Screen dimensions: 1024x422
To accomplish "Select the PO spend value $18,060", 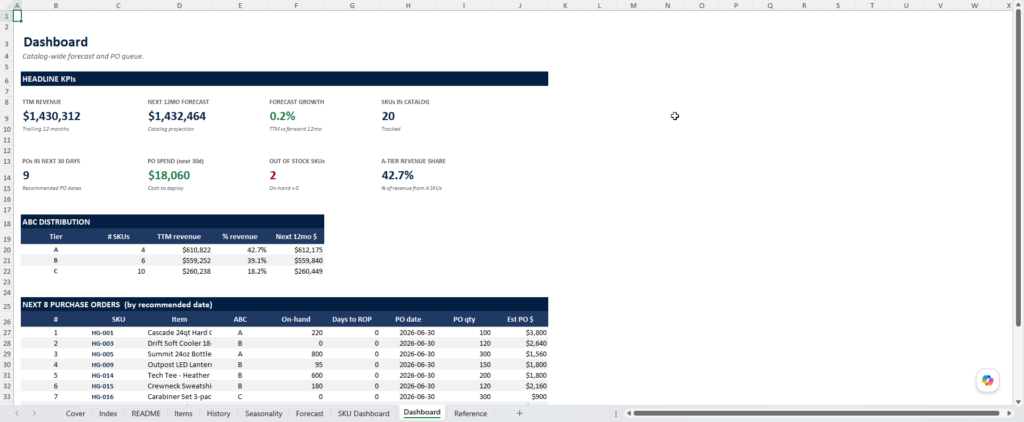I will pos(169,175).
